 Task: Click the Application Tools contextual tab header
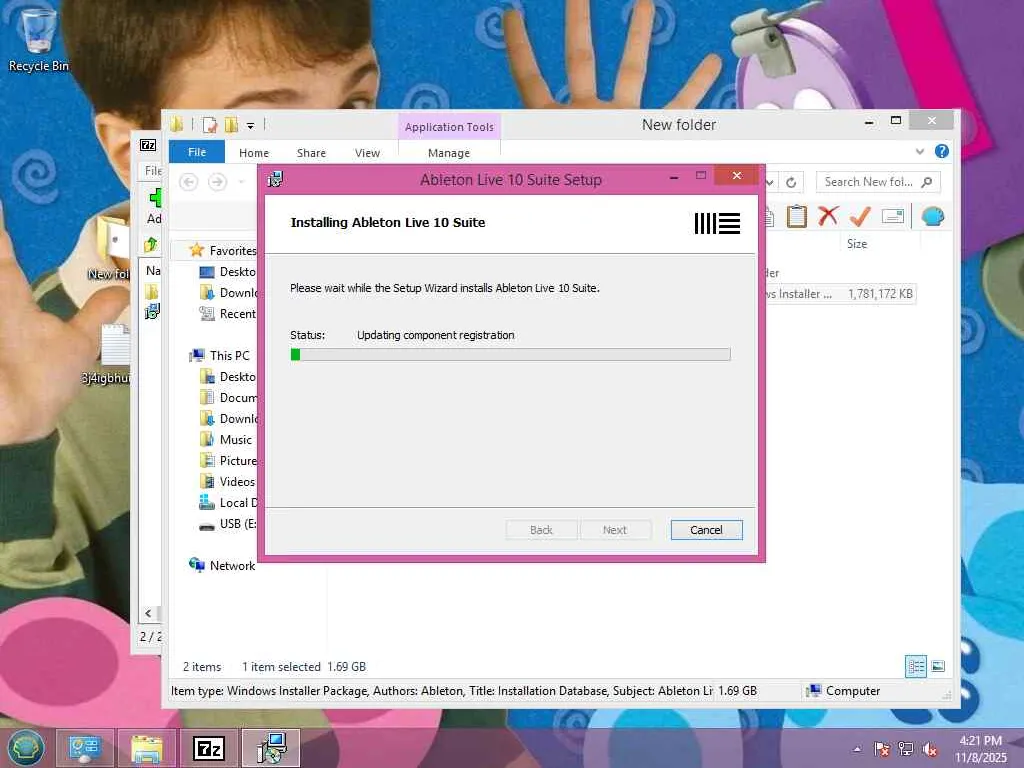(x=449, y=127)
